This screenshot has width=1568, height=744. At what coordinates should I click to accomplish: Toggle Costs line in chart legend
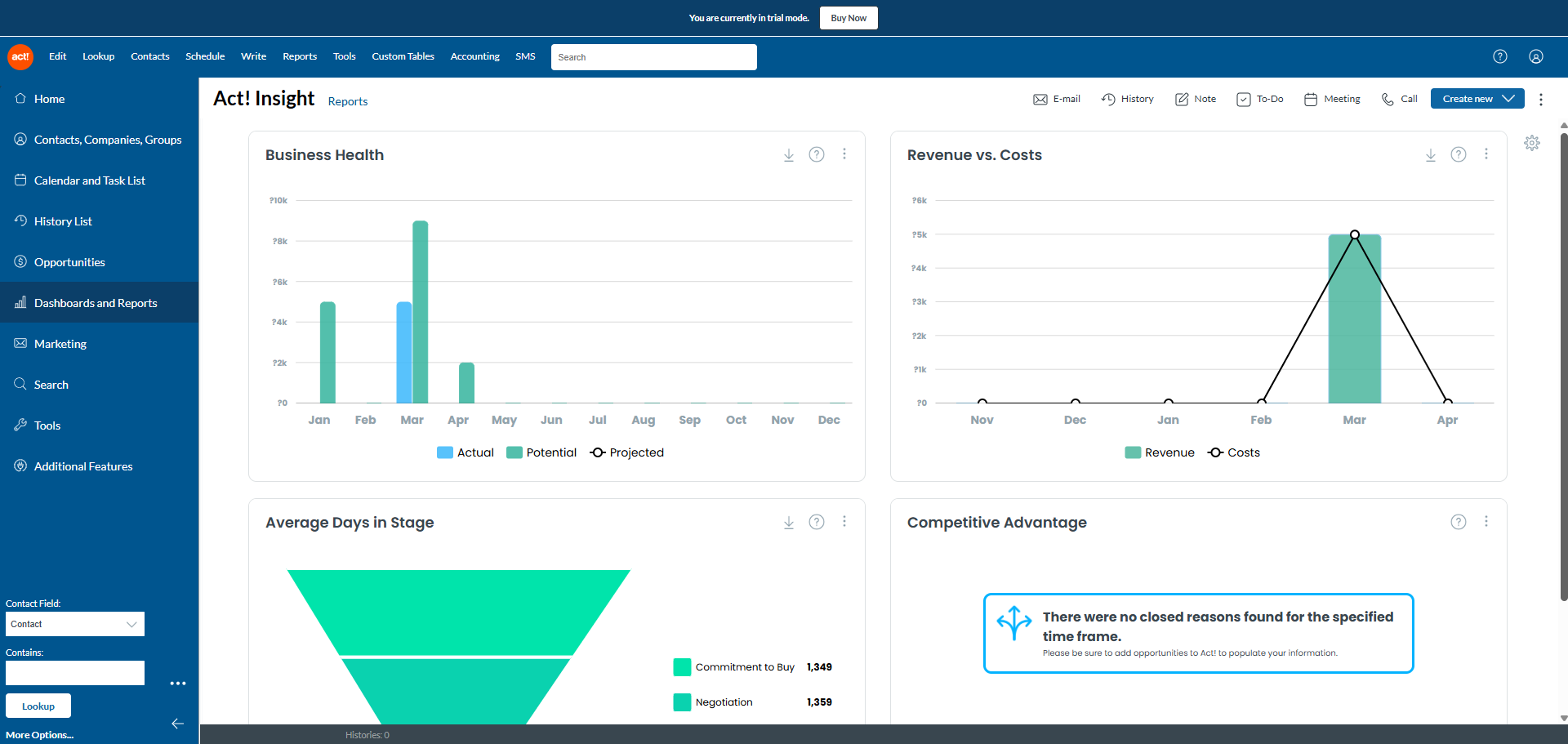click(x=1234, y=452)
